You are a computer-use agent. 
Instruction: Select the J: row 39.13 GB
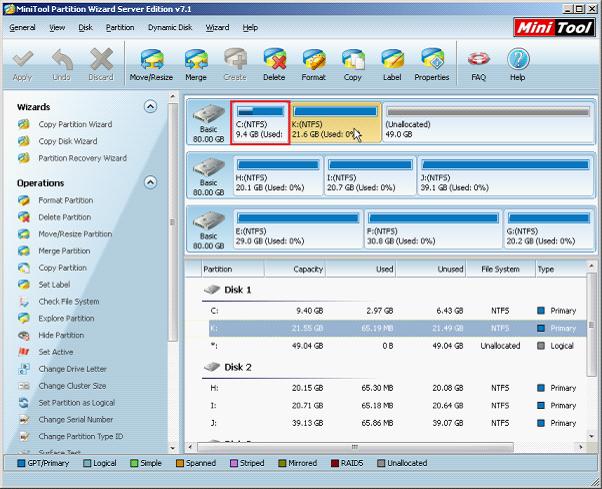(x=397, y=423)
